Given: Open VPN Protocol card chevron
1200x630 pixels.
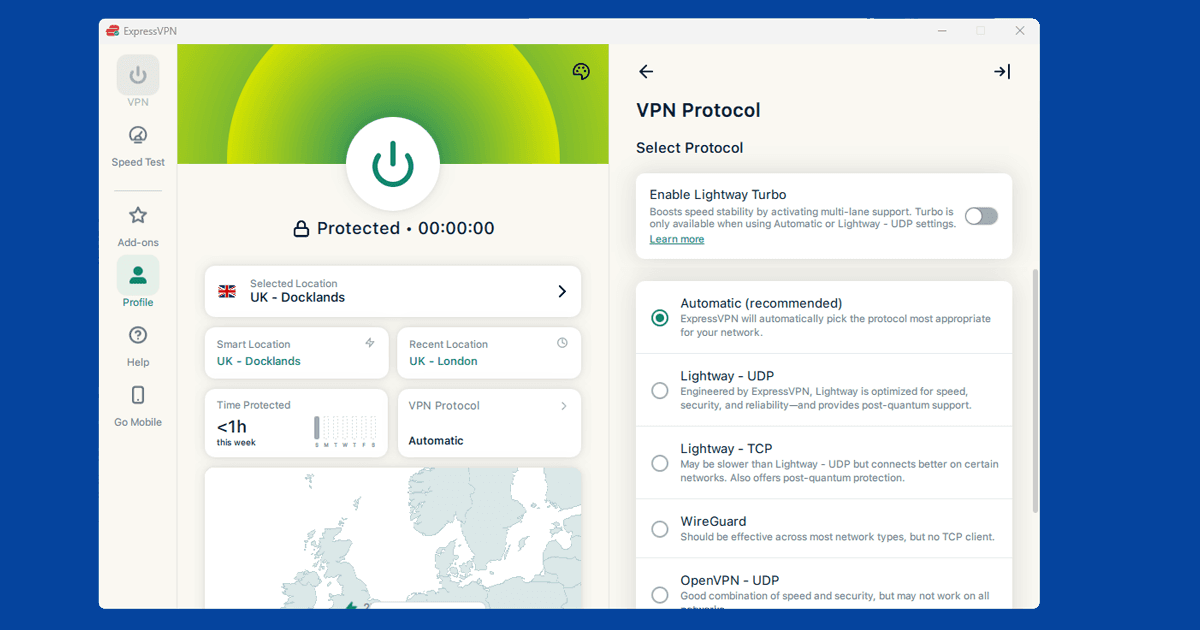Looking at the screenshot, I should pyautogui.click(x=564, y=406).
